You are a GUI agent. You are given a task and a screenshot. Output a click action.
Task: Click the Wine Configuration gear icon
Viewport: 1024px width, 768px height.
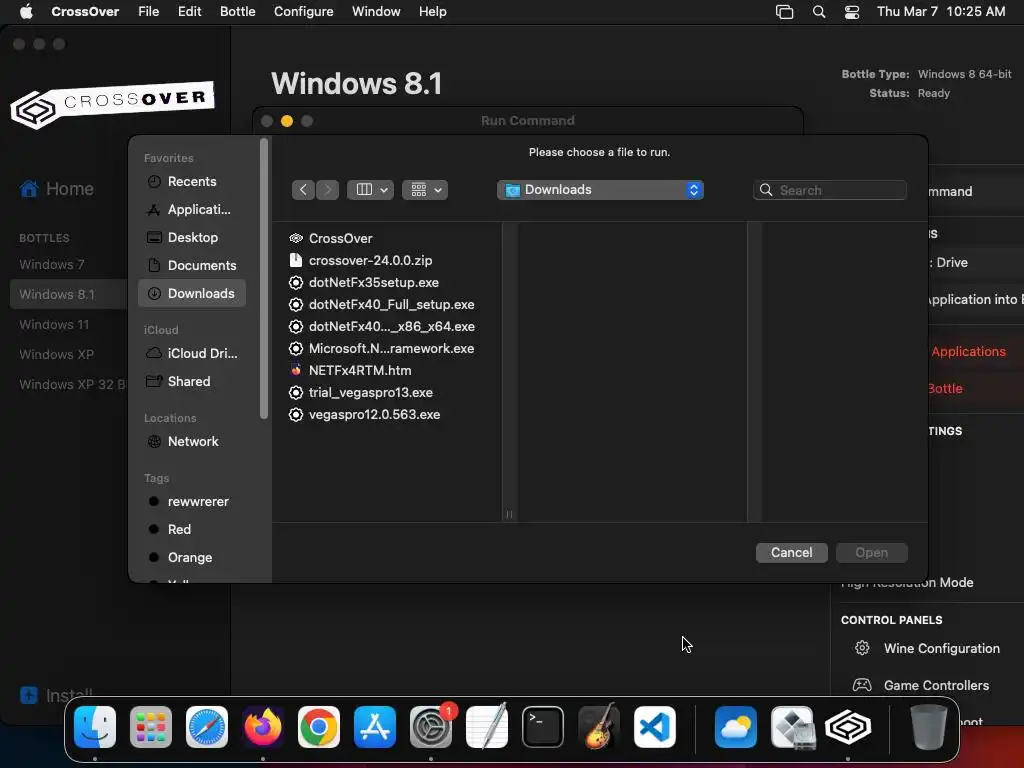click(862, 648)
